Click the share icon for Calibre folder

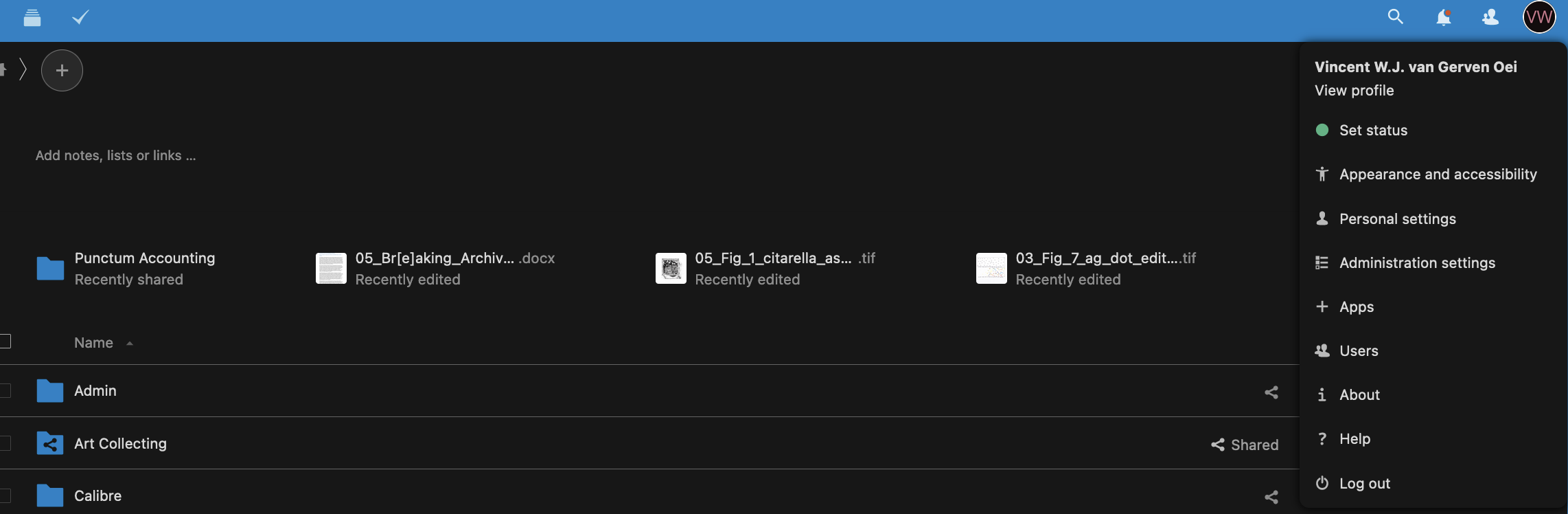(x=1271, y=497)
